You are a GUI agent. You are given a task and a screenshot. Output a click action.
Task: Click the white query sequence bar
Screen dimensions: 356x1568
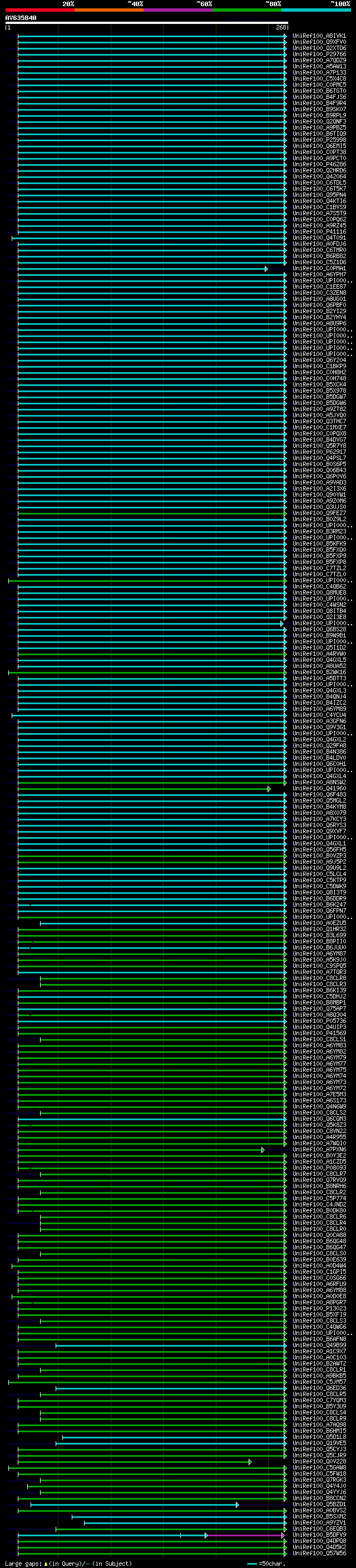tap(146, 23)
